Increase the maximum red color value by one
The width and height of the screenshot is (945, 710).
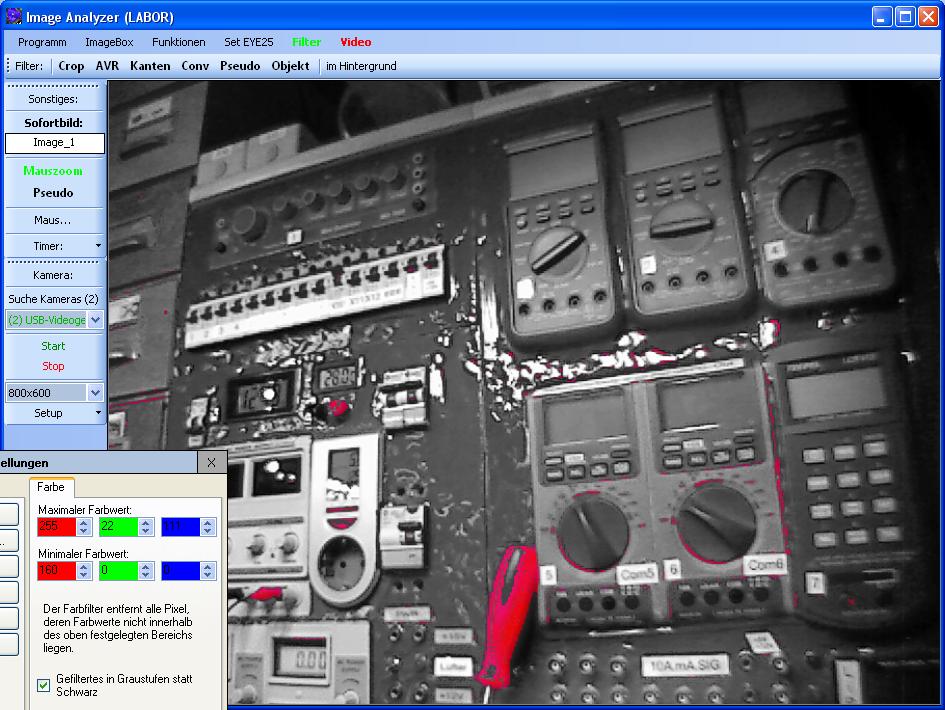(x=84, y=522)
